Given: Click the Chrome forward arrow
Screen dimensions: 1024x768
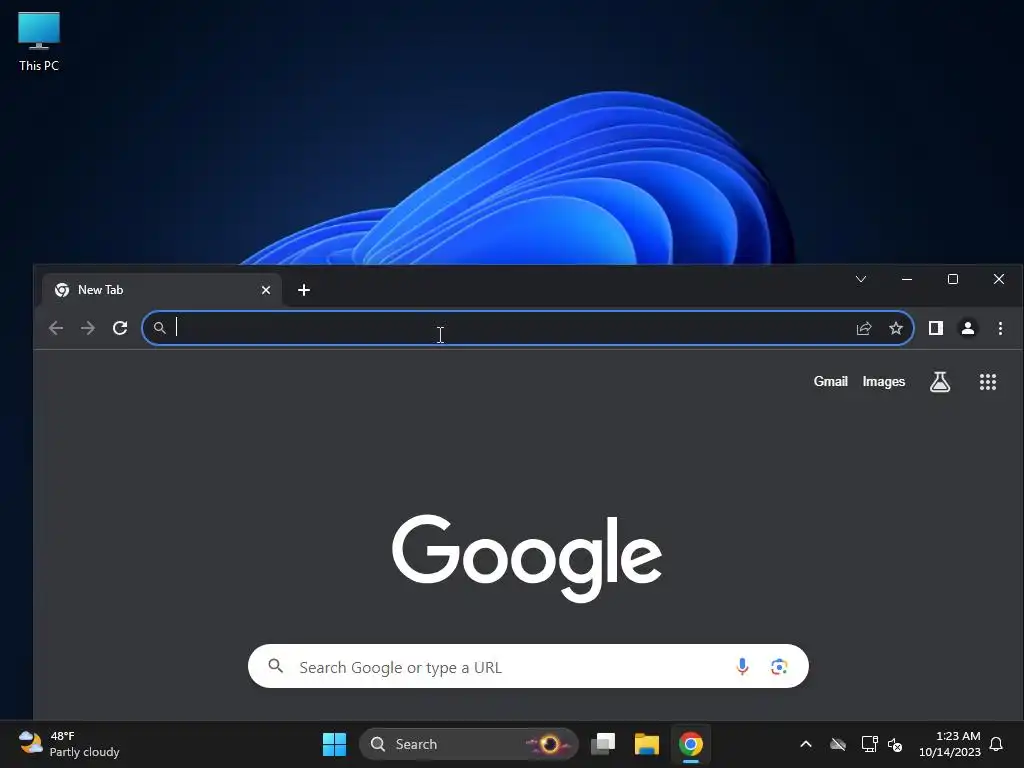Looking at the screenshot, I should click(88, 328).
